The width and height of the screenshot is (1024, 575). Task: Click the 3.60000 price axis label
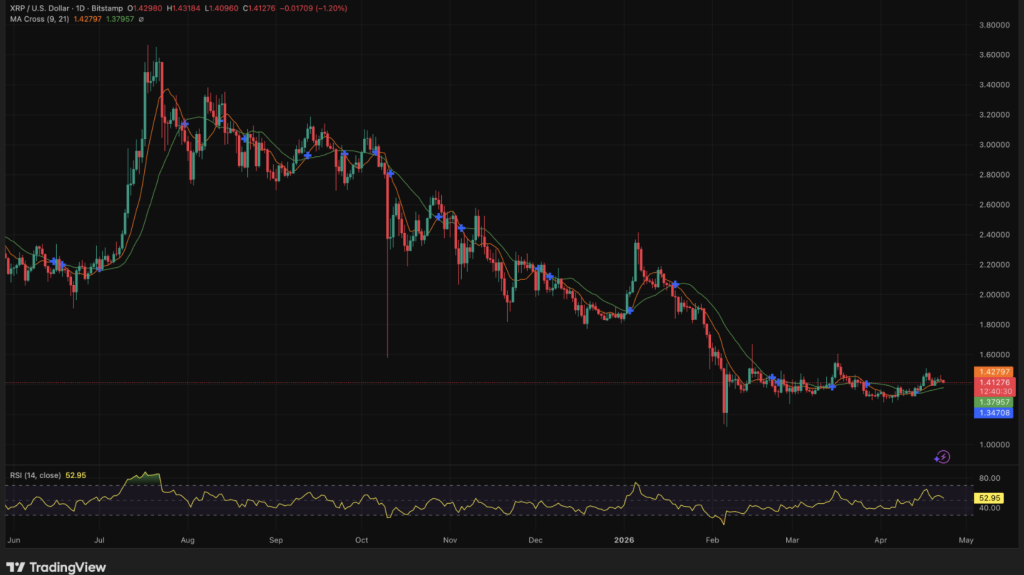tap(994, 55)
